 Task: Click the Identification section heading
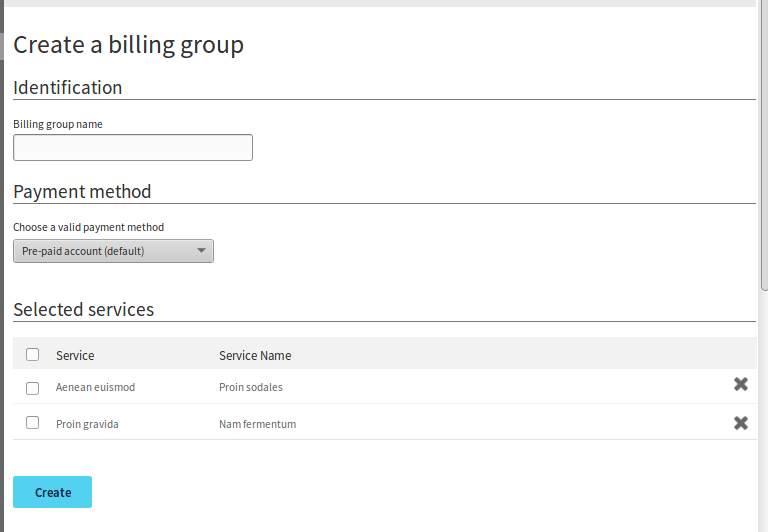click(x=68, y=87)
